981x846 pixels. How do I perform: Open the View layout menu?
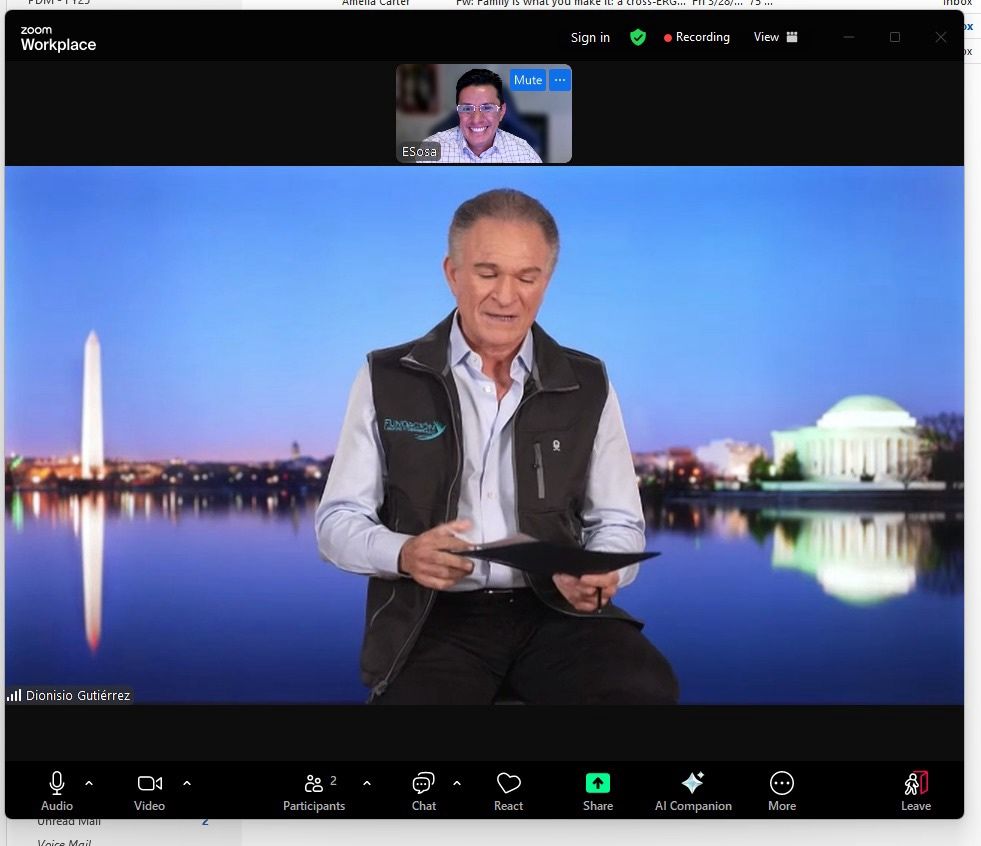point(775,37)
